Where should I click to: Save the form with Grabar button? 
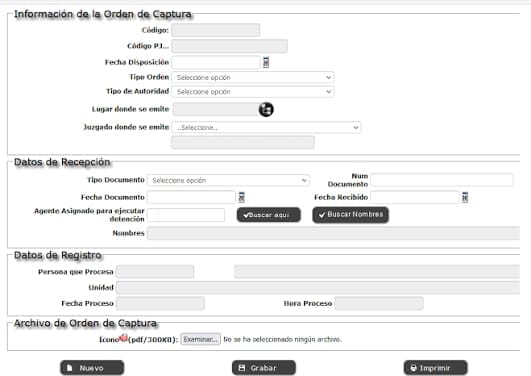(264, 368)
